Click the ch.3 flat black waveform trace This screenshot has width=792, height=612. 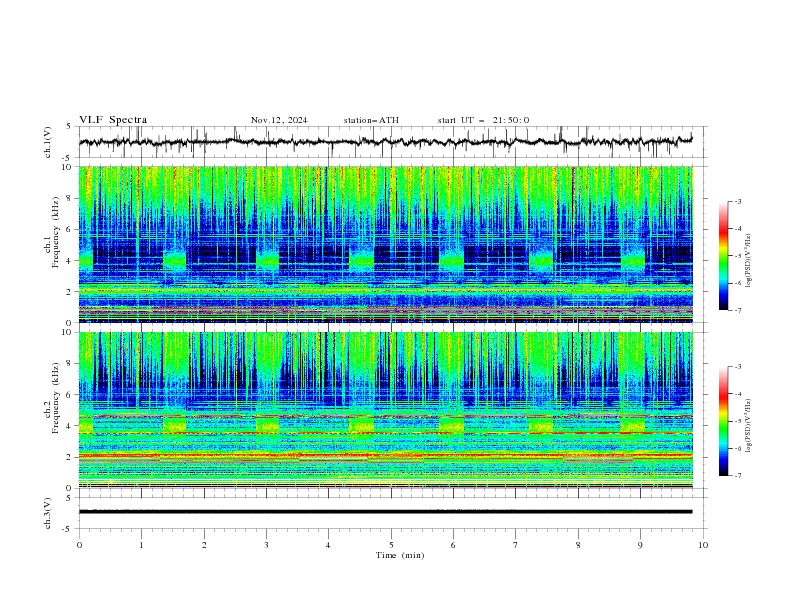tap(385, 512)
